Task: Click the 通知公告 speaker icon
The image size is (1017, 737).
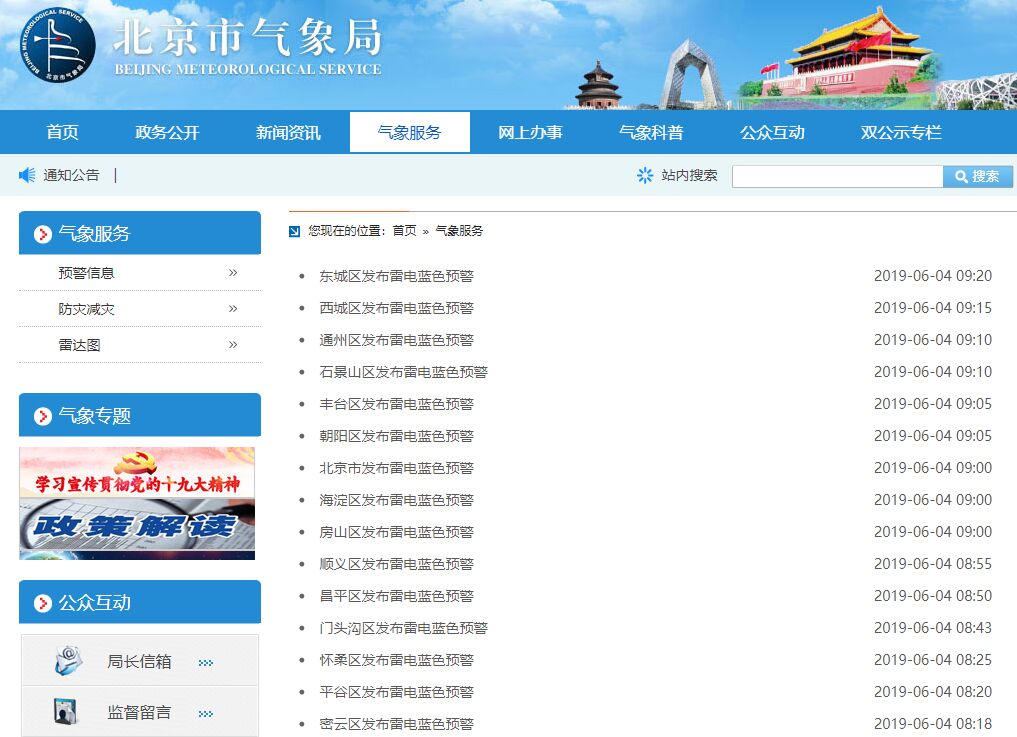Action: [27, 175]
